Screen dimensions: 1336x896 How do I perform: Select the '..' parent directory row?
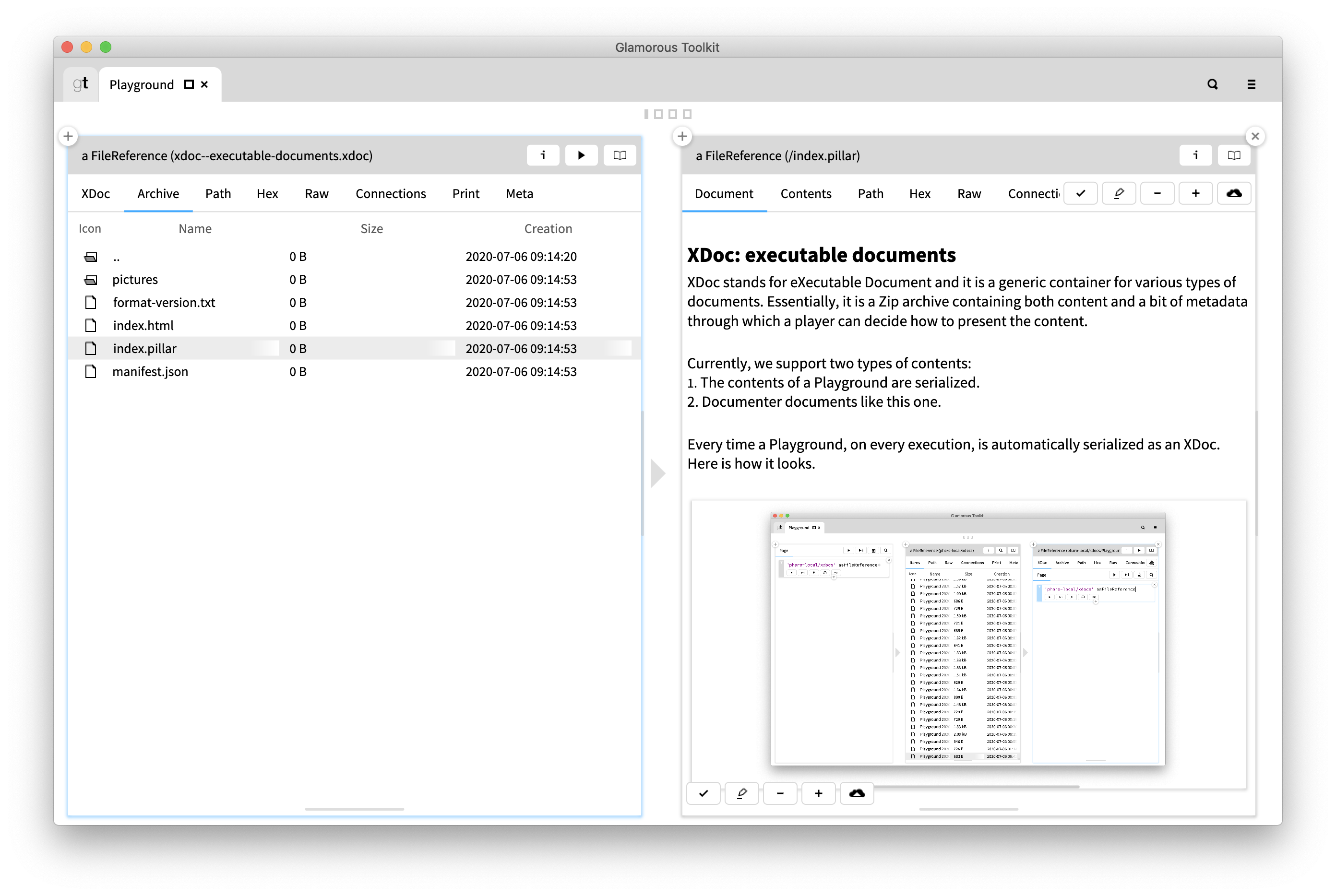(x=355, y=257)
